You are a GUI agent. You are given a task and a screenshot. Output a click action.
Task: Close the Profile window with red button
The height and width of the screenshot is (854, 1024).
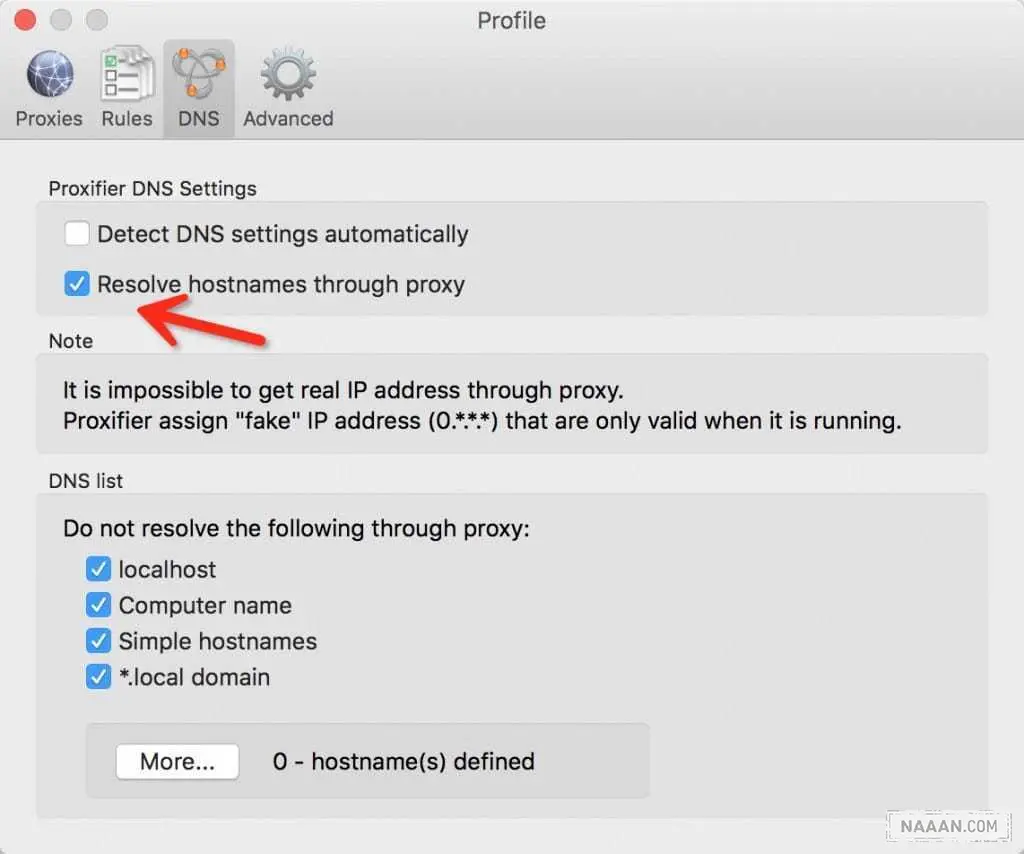[x=25, y=20]
